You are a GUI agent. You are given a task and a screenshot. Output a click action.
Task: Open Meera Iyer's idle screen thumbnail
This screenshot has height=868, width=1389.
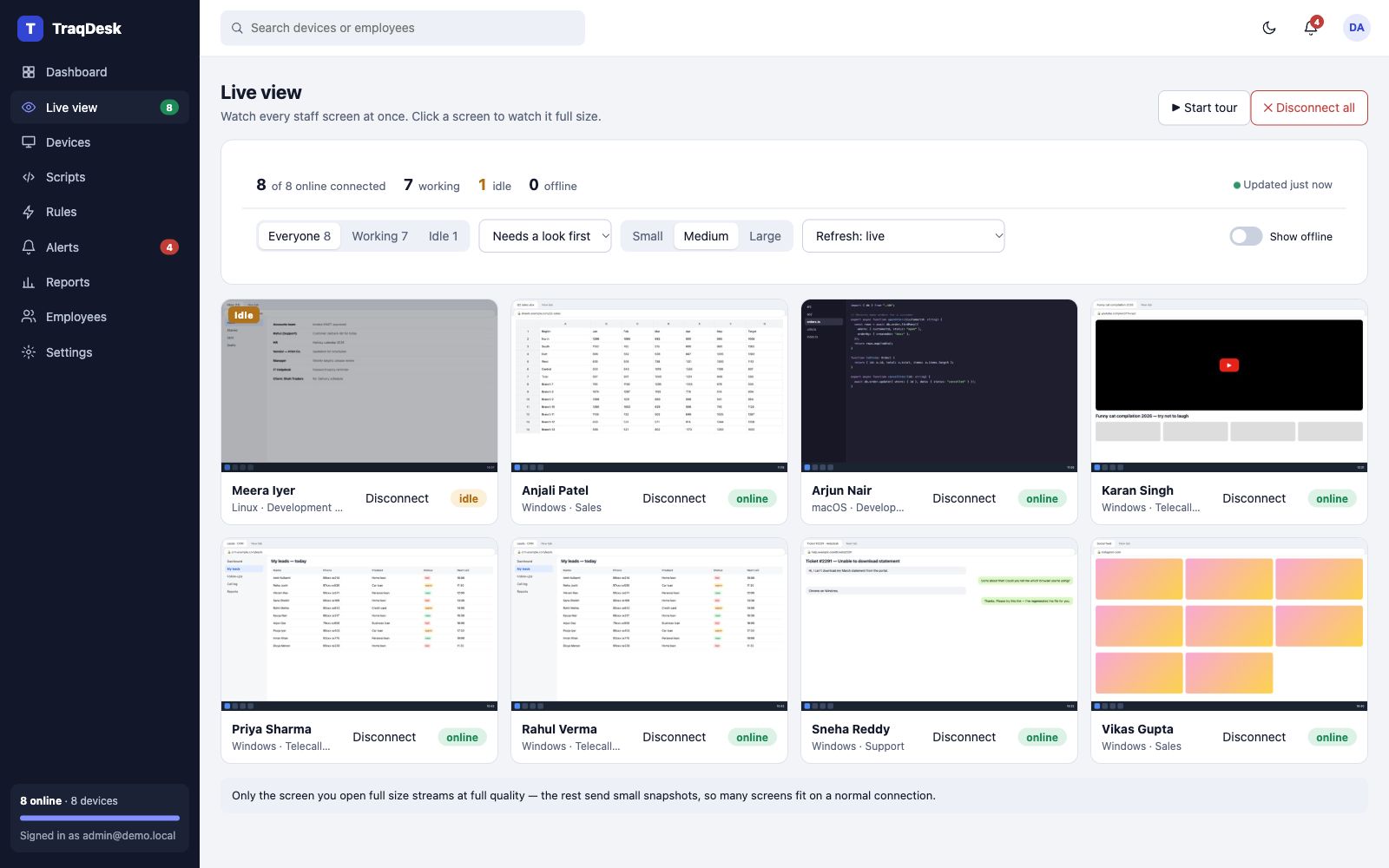pos(359,385)
